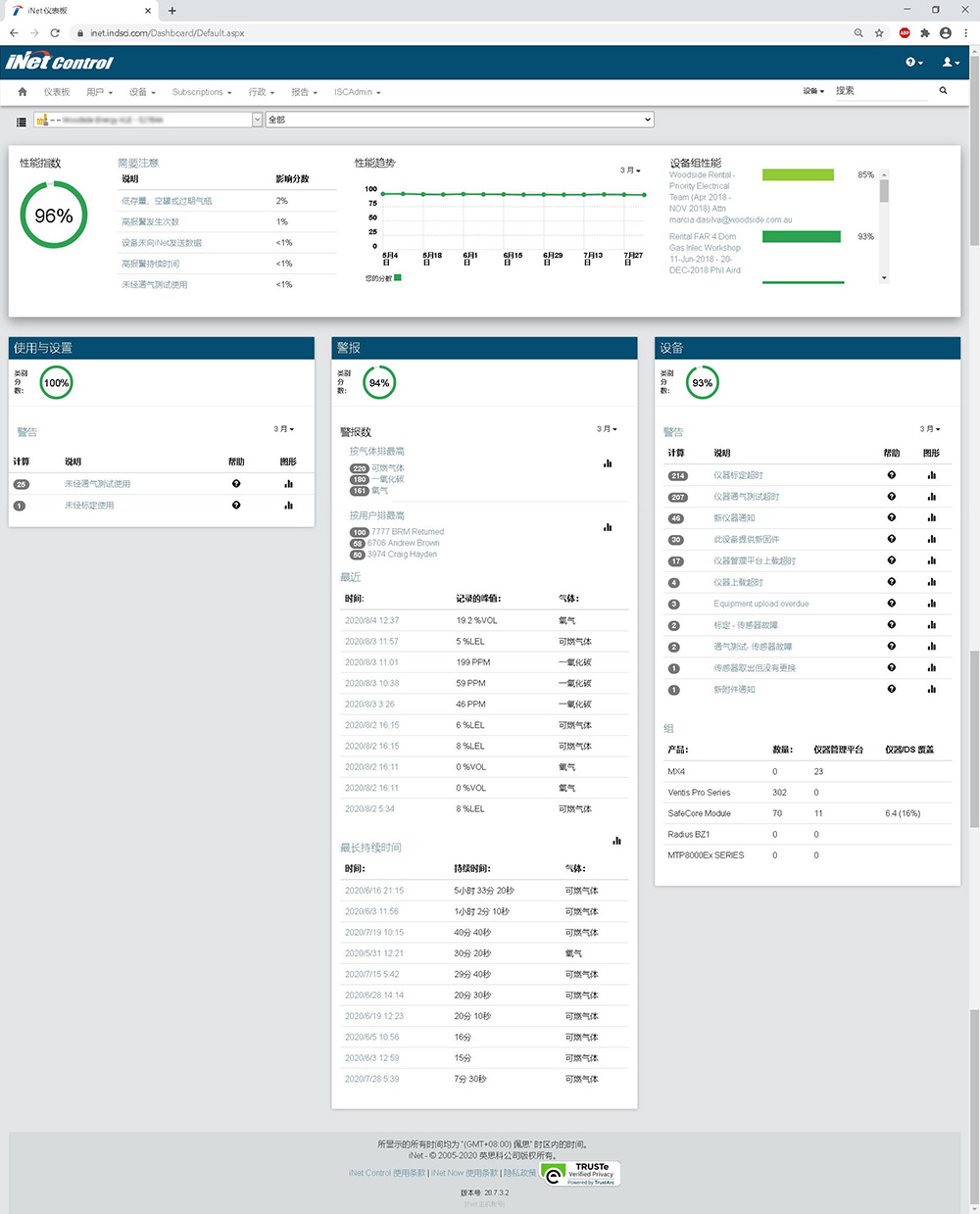This screenshot has height=1214, width=980.
Task: Open help for 仪器标定超时 row
Action: 891,475
